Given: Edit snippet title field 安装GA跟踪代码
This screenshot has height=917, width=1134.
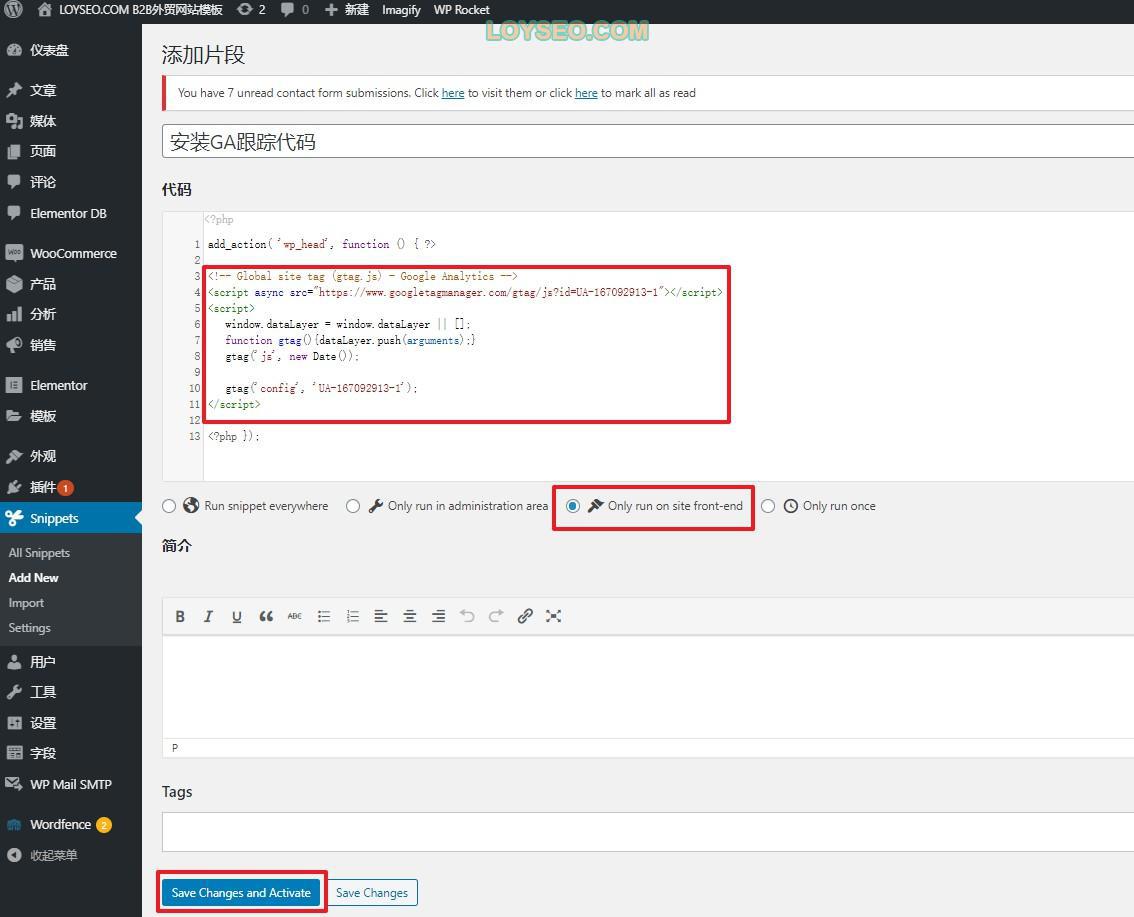Looking at the screenshot, I should pos(648,141).
